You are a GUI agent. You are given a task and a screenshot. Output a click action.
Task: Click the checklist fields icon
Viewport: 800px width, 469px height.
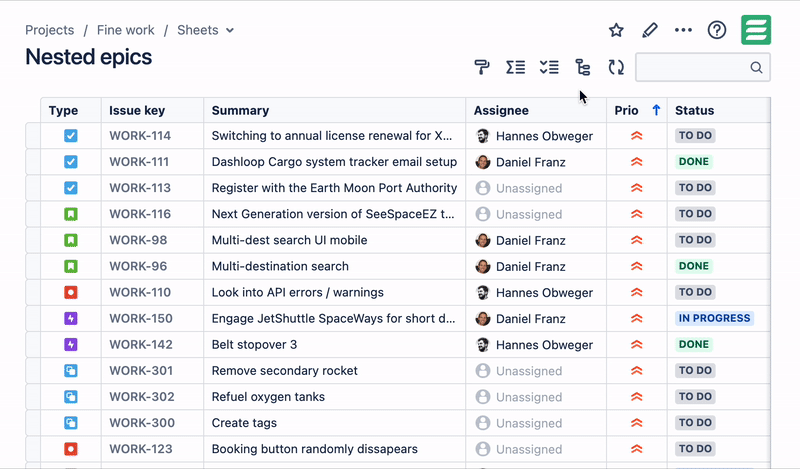coord(549,67)
